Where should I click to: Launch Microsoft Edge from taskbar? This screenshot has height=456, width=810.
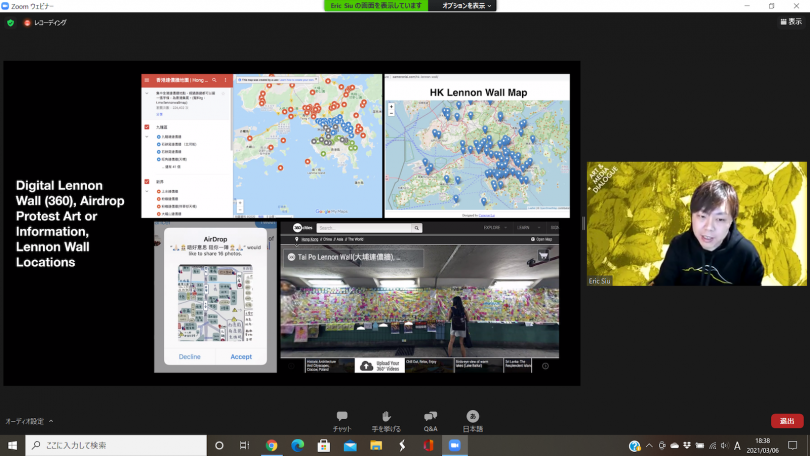[298, 445]
